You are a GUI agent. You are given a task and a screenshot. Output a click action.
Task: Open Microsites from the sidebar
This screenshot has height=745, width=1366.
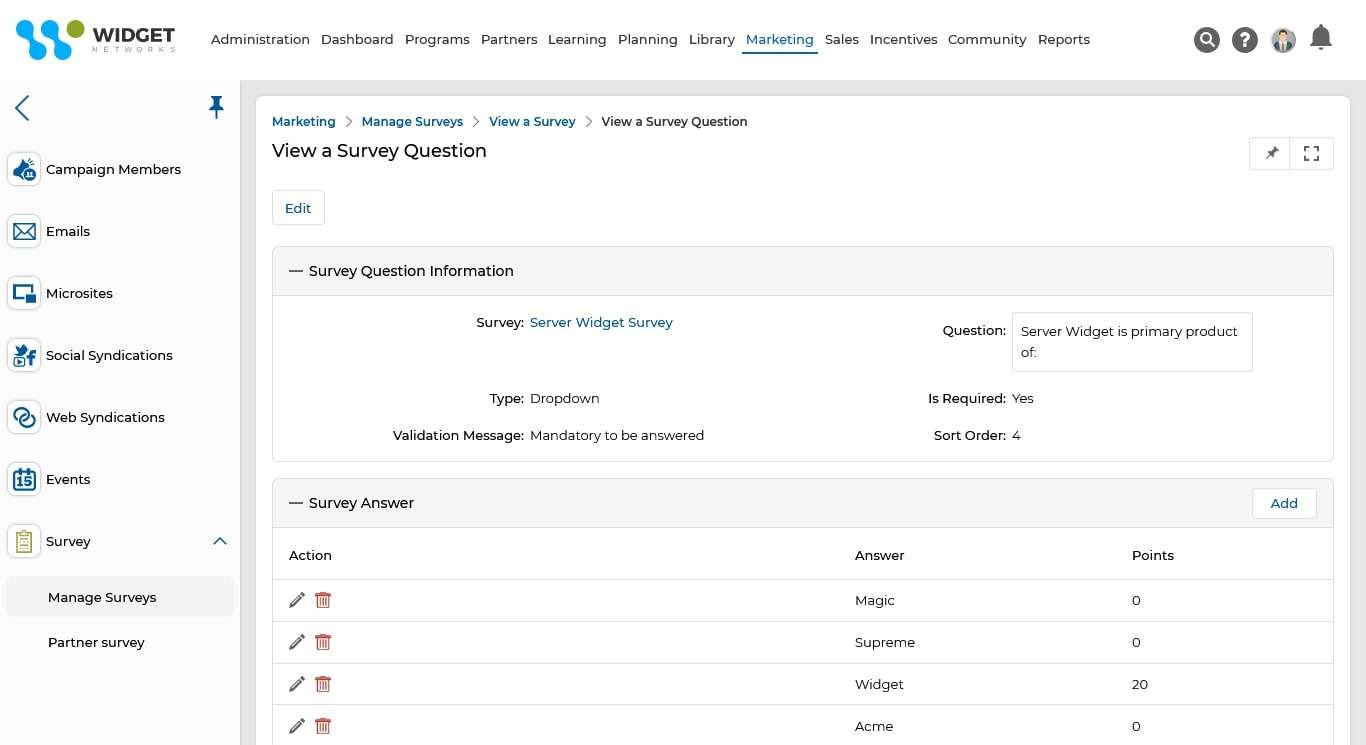pyautogui.click(x=23, y=293)
